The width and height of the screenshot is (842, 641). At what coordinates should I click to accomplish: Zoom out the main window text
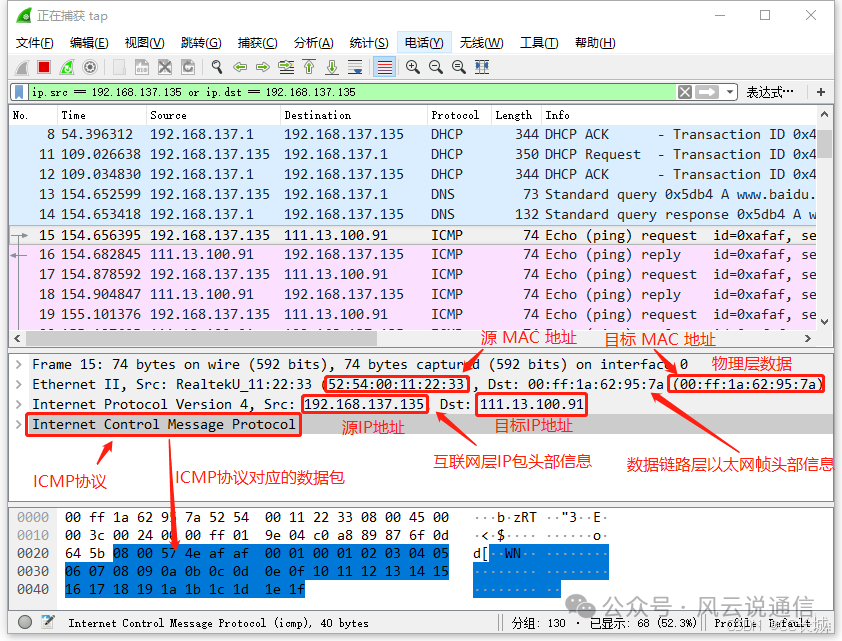pyautogui.click(x=436, y=67)
